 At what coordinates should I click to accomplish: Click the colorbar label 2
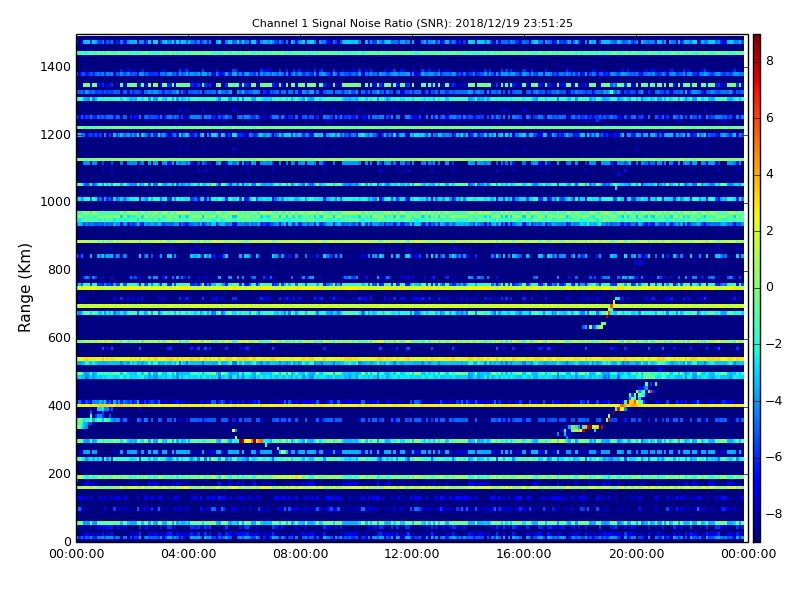click(x=770, y=231)
